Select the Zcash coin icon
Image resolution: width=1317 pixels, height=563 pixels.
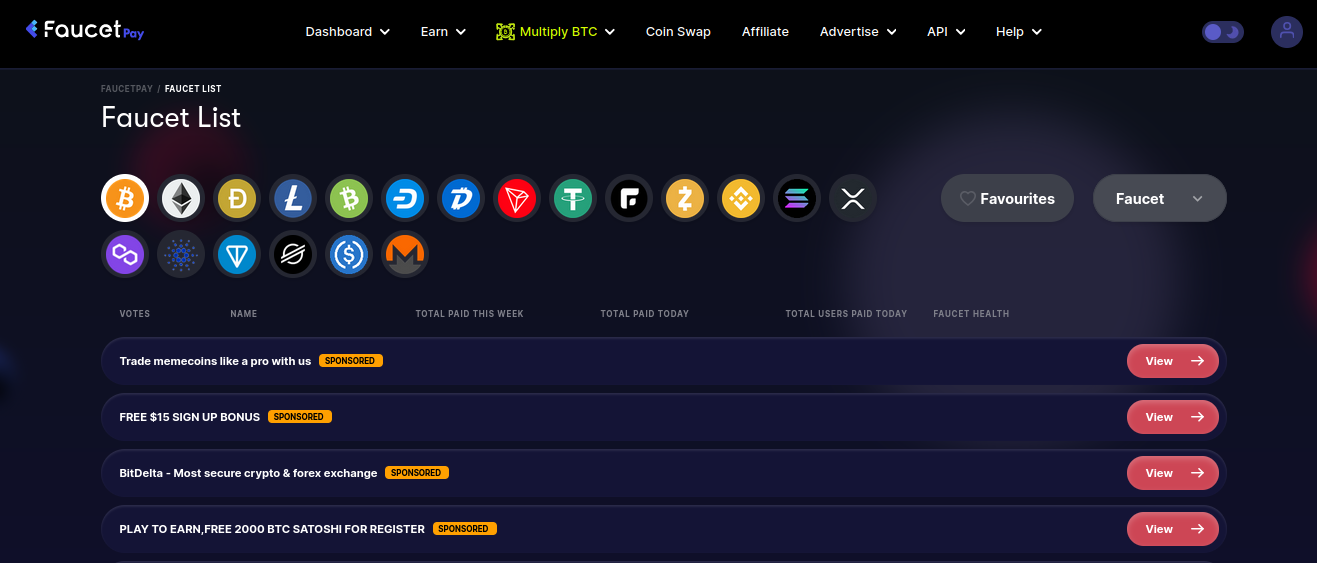pos(685,198)
